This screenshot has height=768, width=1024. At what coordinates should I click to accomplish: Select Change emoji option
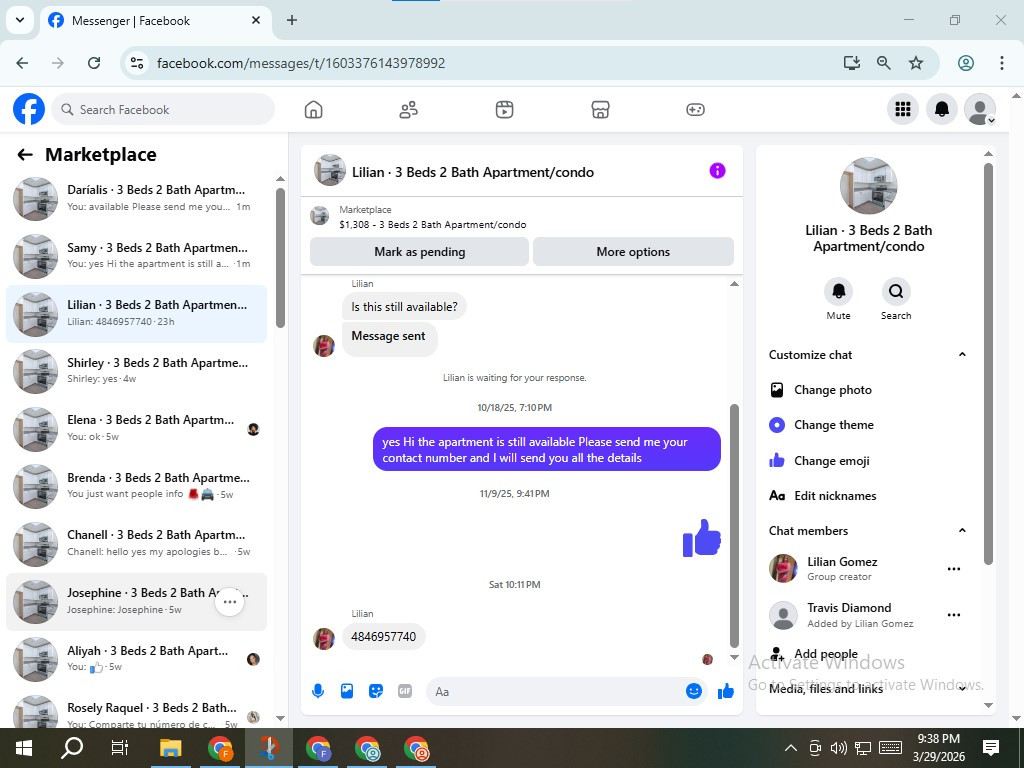tap(867, 460)
